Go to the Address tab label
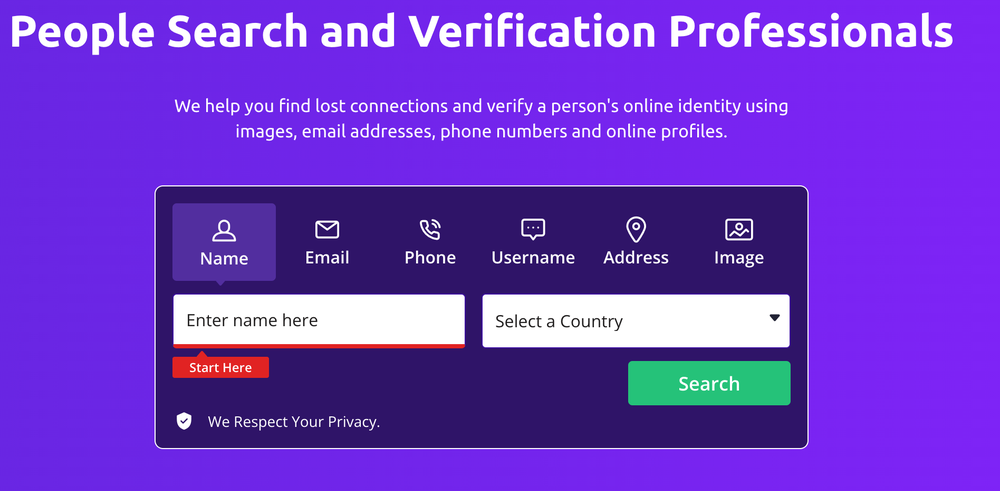Screen dimensions: 1000x491 pyautogui.click(x=636, y=258)
